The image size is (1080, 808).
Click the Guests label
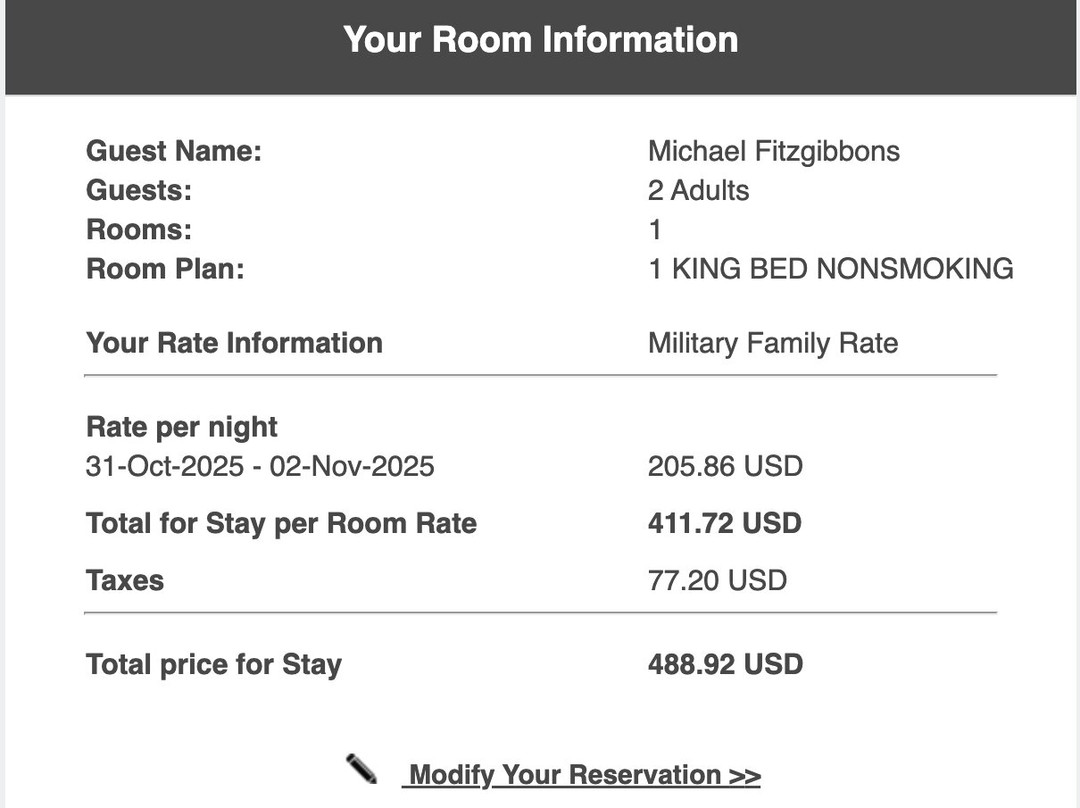(139, 190)
